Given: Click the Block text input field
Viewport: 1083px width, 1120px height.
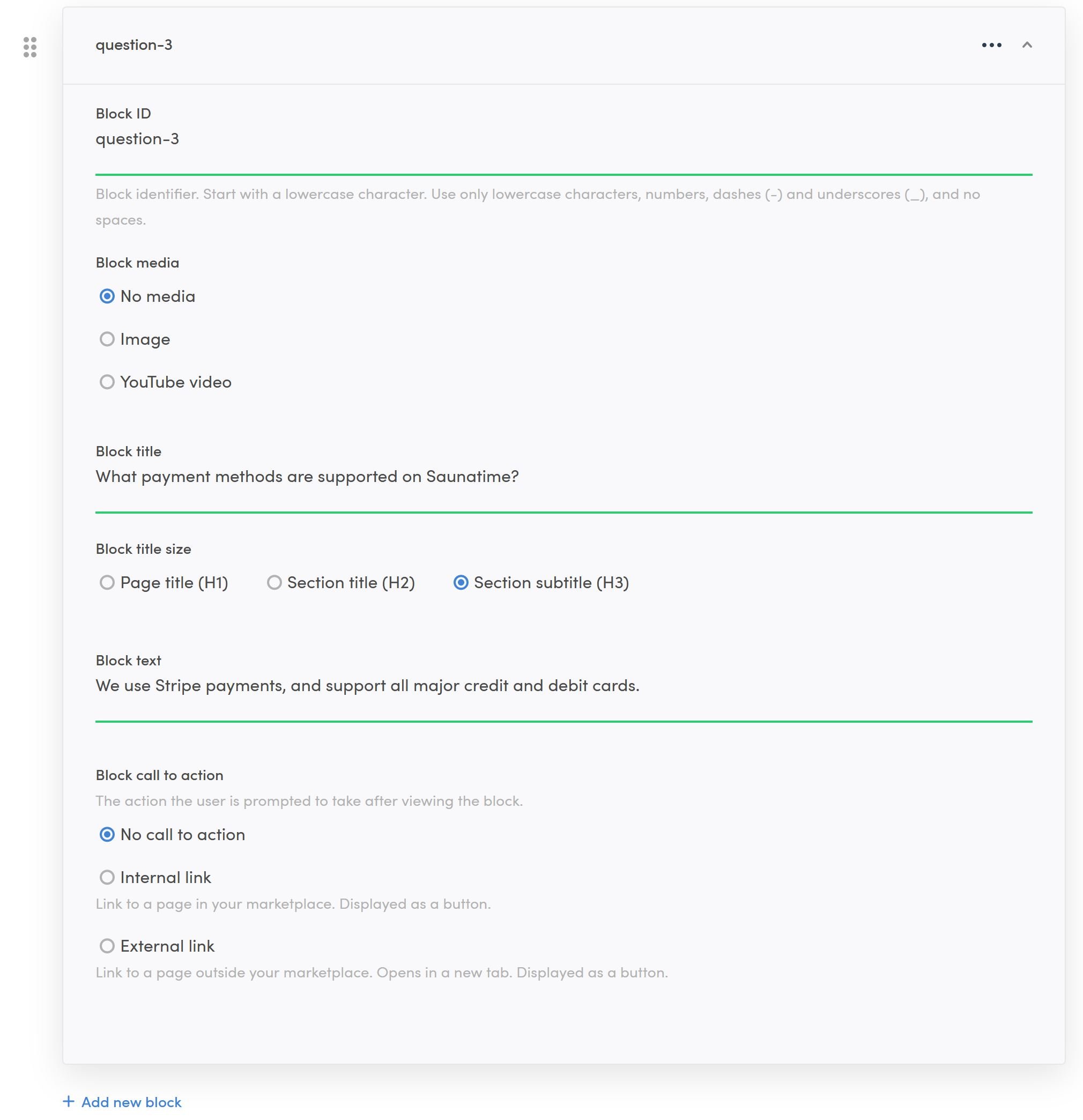Looking at the screenshot, I should (x=563, y=685).
